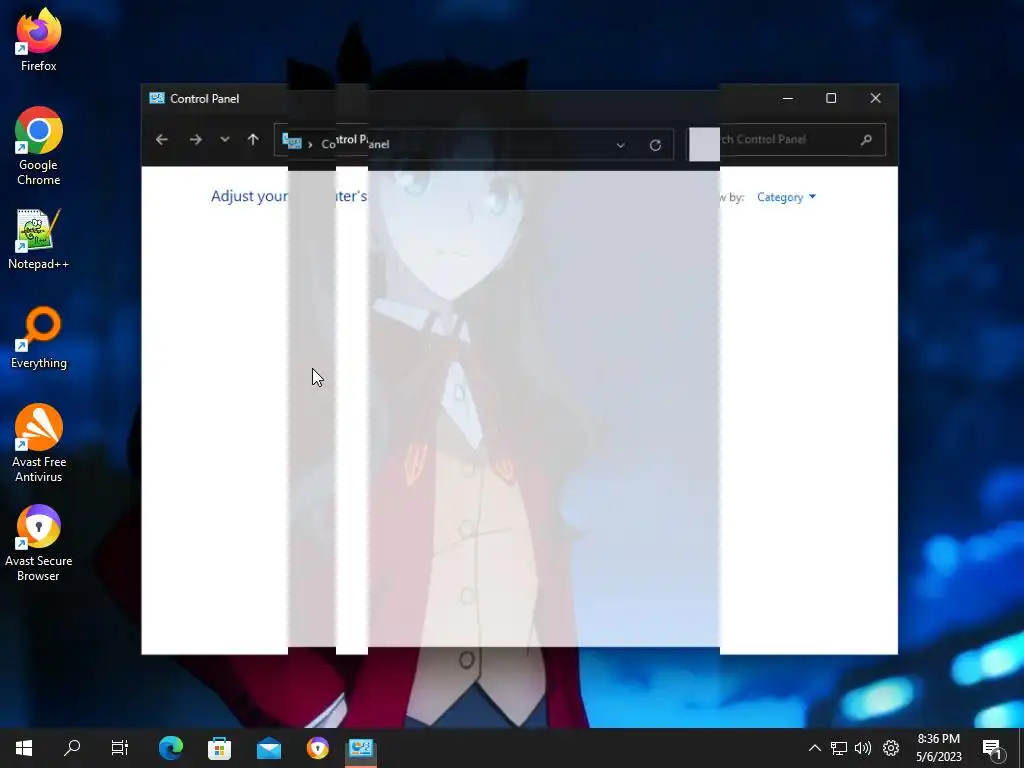1024x768 pixels.
Task: Expand address bar history dropdown
Action: [620, 145]
